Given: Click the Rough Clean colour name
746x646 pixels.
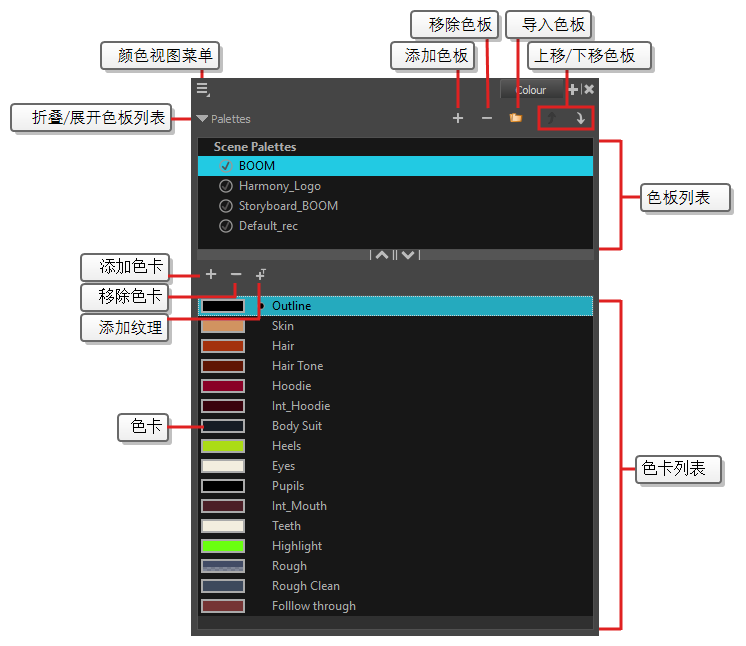Looking at the screenshot, I should [305, 586].
